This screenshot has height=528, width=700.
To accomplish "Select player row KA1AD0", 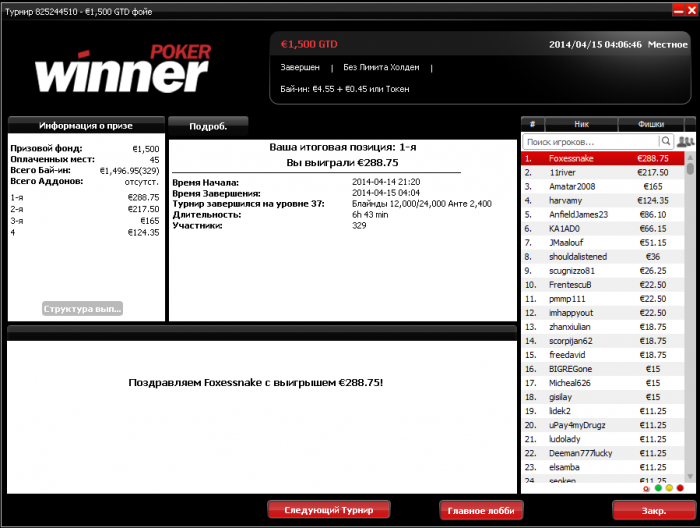I will [x=603, y=229].
